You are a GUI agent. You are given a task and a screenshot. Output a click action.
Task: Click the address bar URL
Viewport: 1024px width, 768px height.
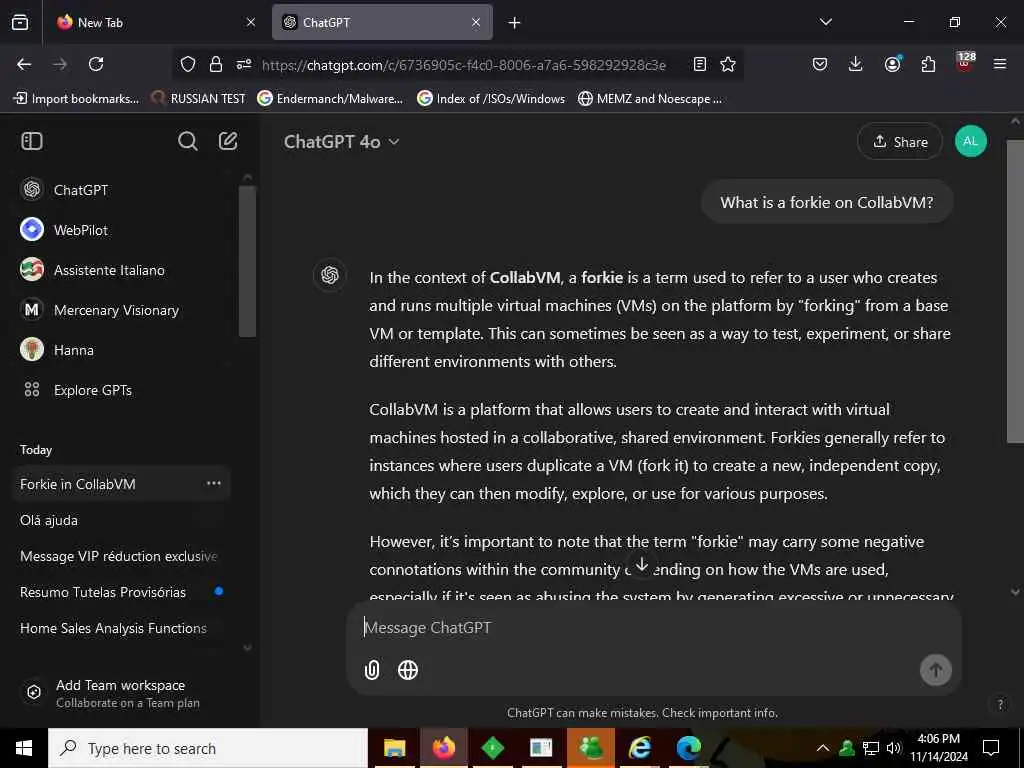[464, 65]
